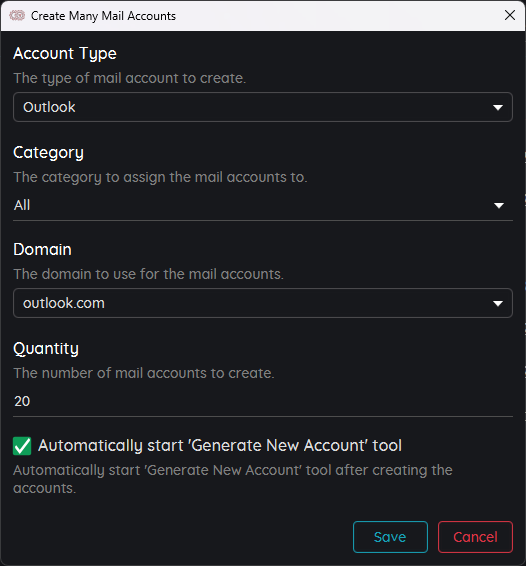The width and height of the screenshot is (526, 566).
Task: Click the Cancel button
Action: pyautogui.click(x=475, y=537)
